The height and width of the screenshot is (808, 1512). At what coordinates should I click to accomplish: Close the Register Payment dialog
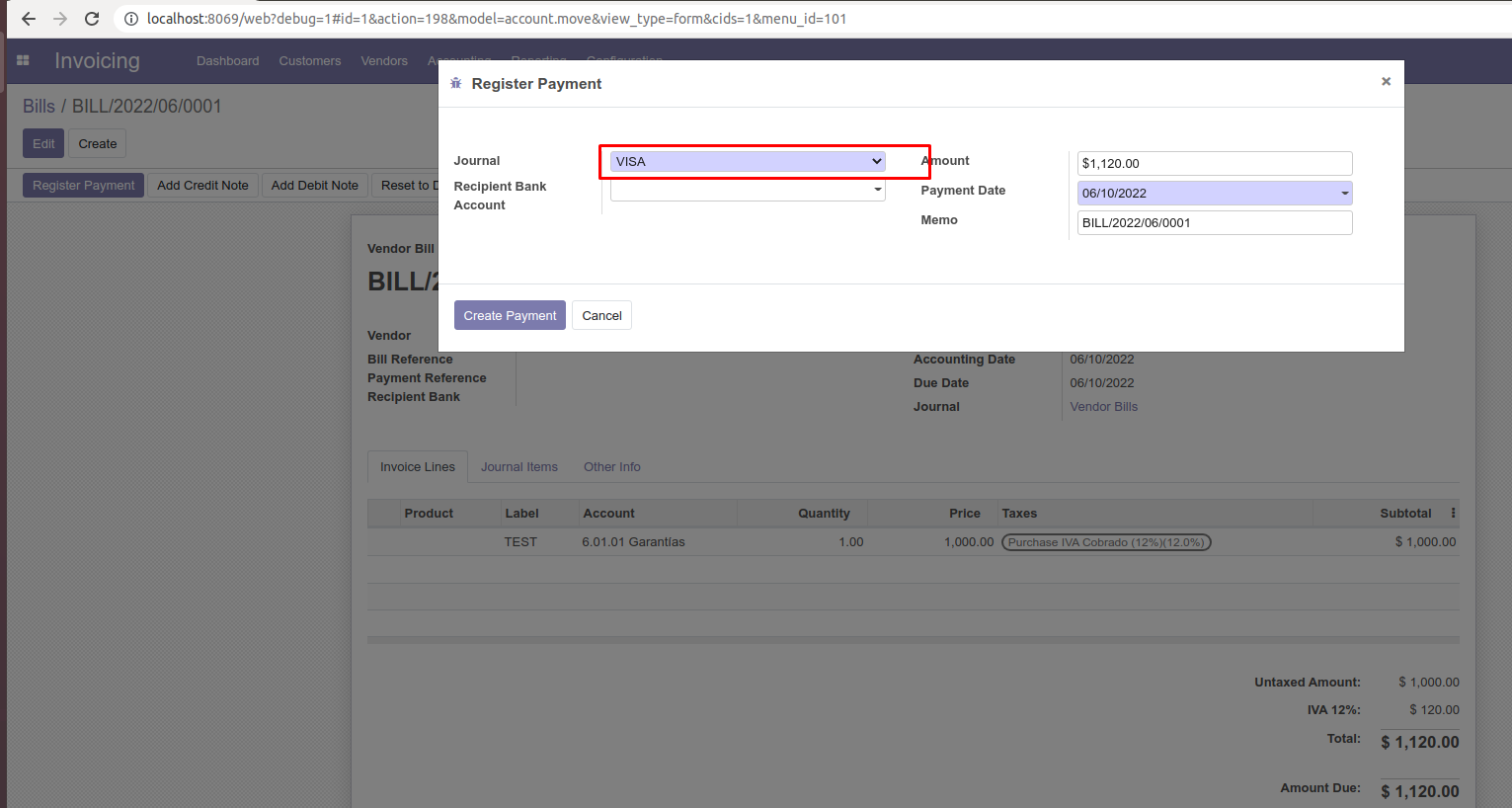(x=1386, y=82)
